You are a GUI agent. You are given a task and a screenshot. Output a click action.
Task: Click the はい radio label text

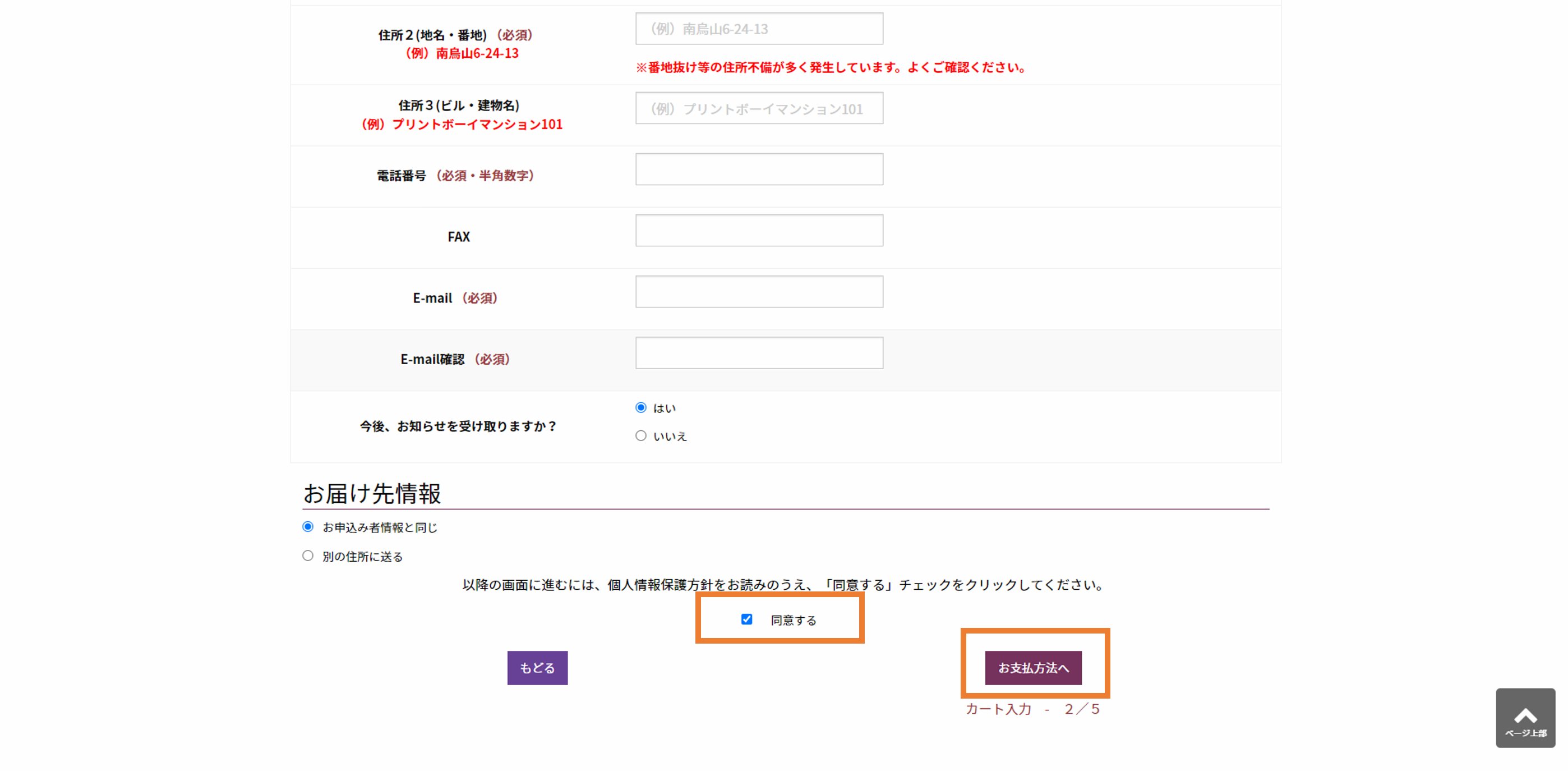[664, 408]
